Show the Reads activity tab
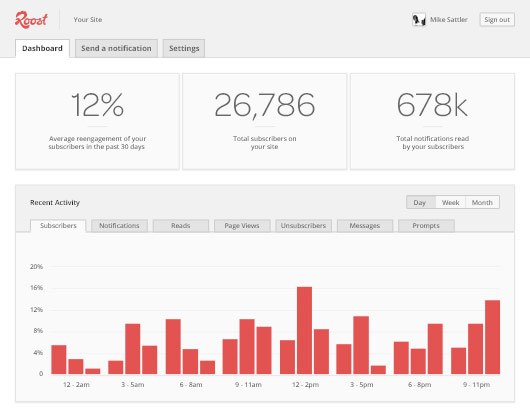The width and height of the screenshot is (530, 419). tap(181, 226)
